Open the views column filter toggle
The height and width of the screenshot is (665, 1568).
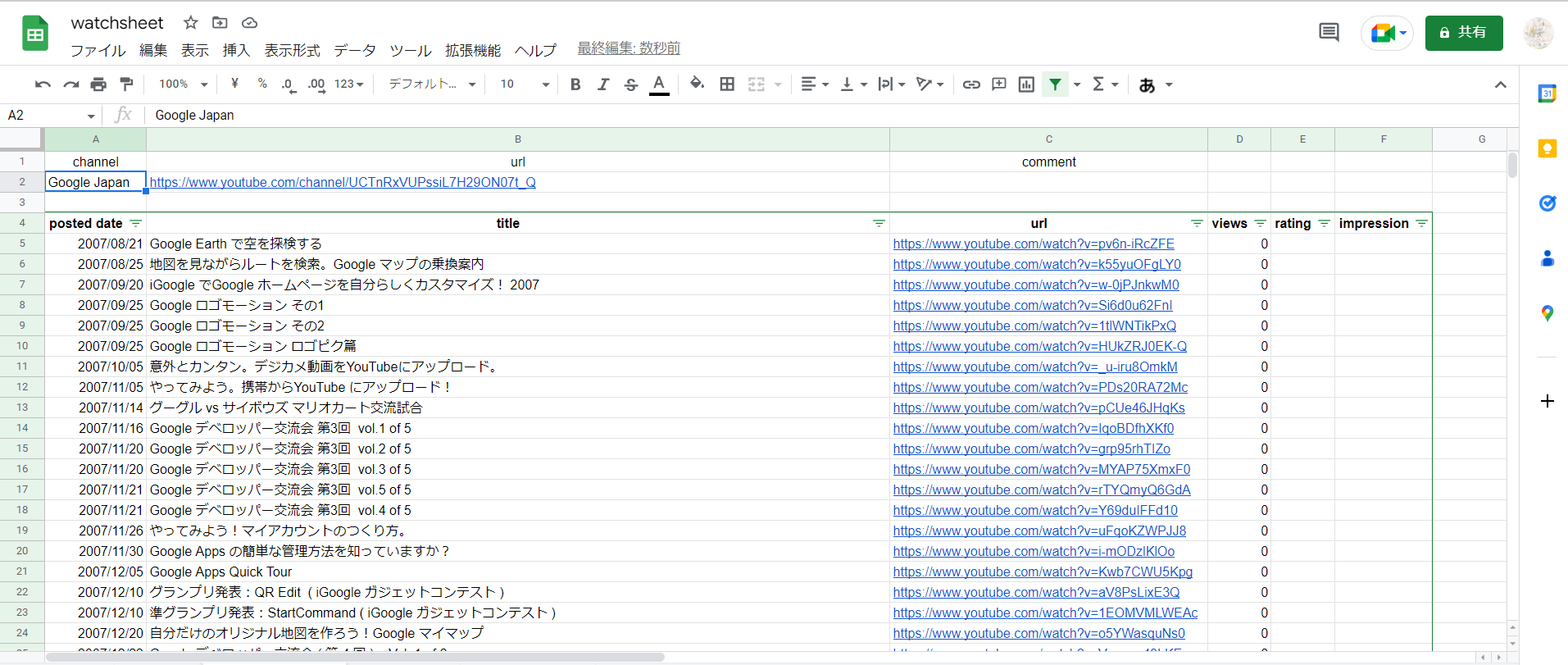(x=1260, y=223)
